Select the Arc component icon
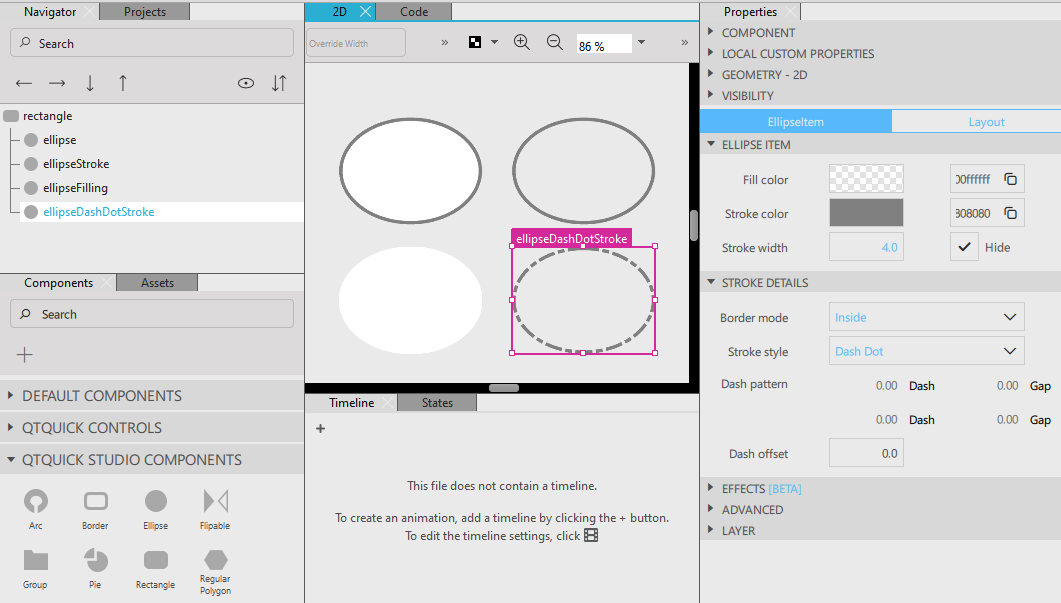This screenshot has width=1061, height=603. (x=36, y=501)
